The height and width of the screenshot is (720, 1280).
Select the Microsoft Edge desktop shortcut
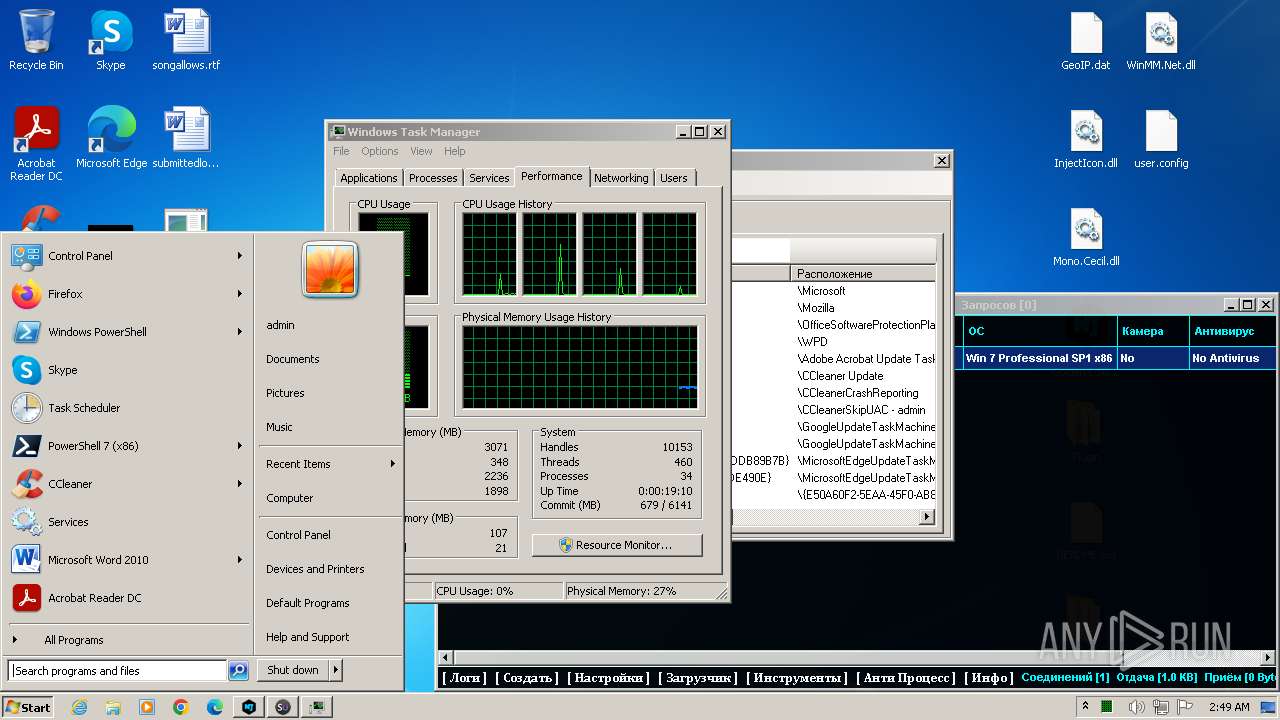click(111, 138)
